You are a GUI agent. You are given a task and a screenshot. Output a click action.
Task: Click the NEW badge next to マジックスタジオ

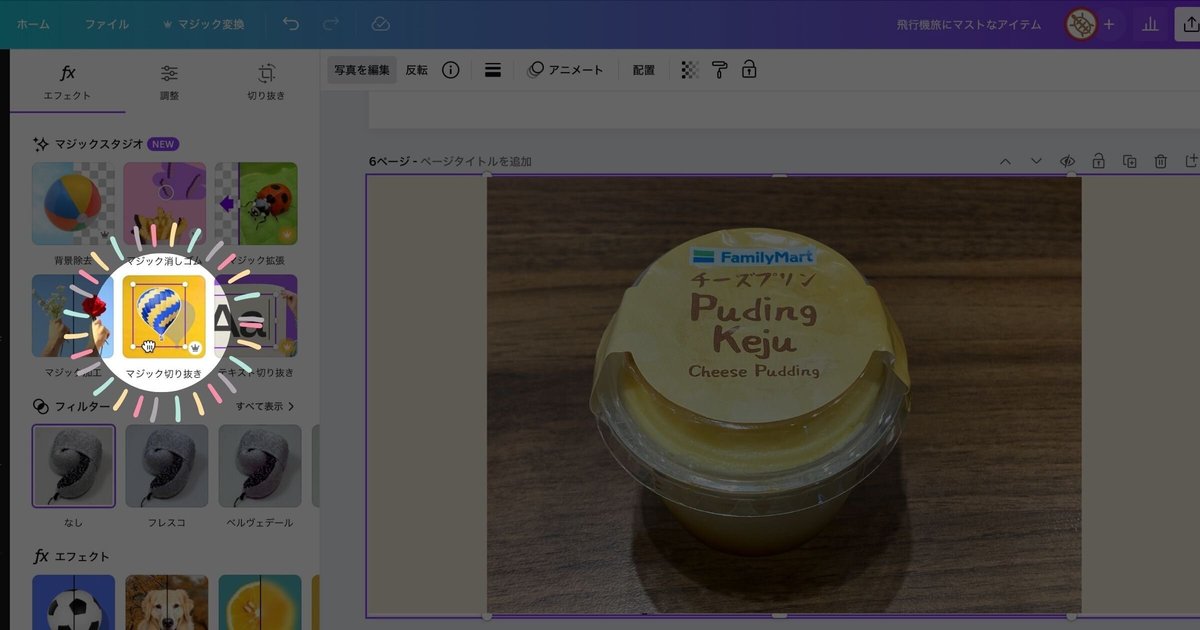pos(163,144)
